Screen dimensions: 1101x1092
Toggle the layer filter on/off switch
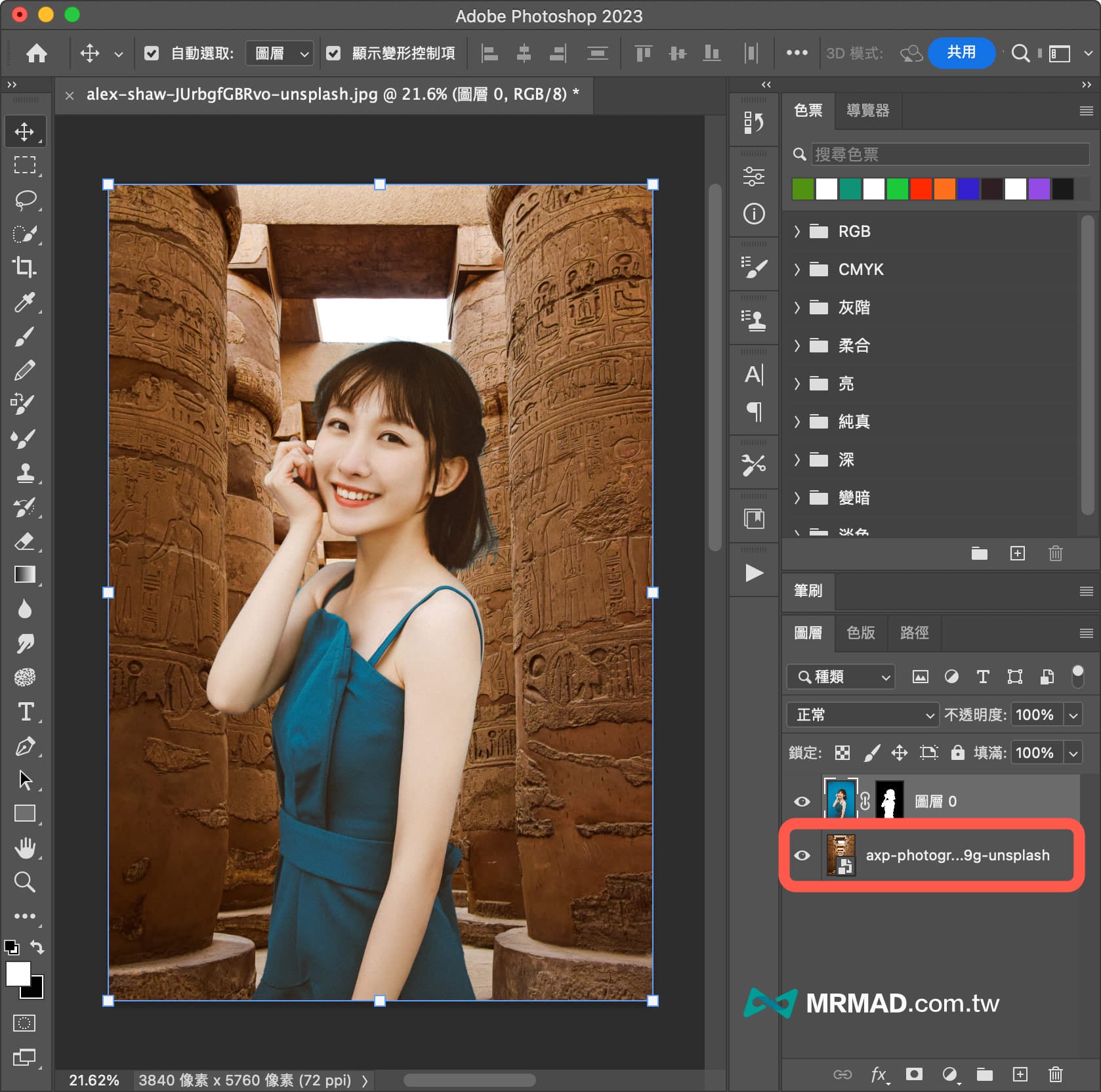coord(1077,676)
